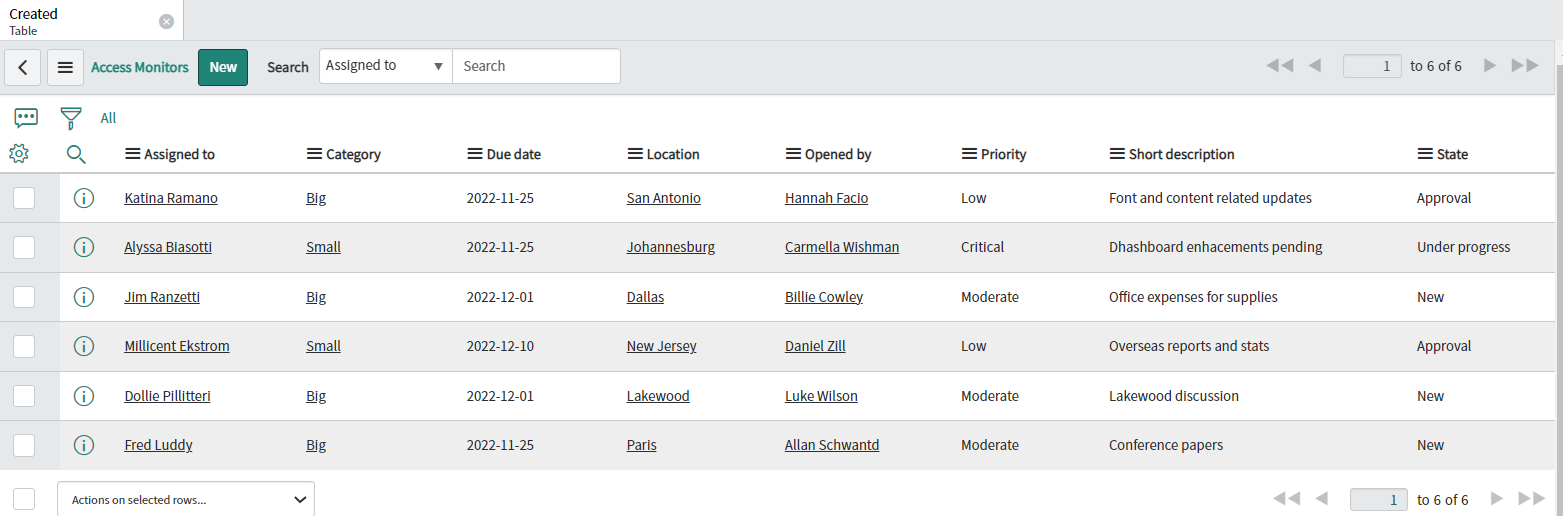Click the green New button

coord(223,67)
